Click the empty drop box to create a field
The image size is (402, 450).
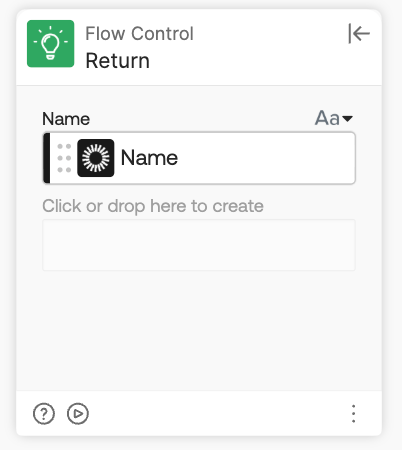(x=199, y=245)
